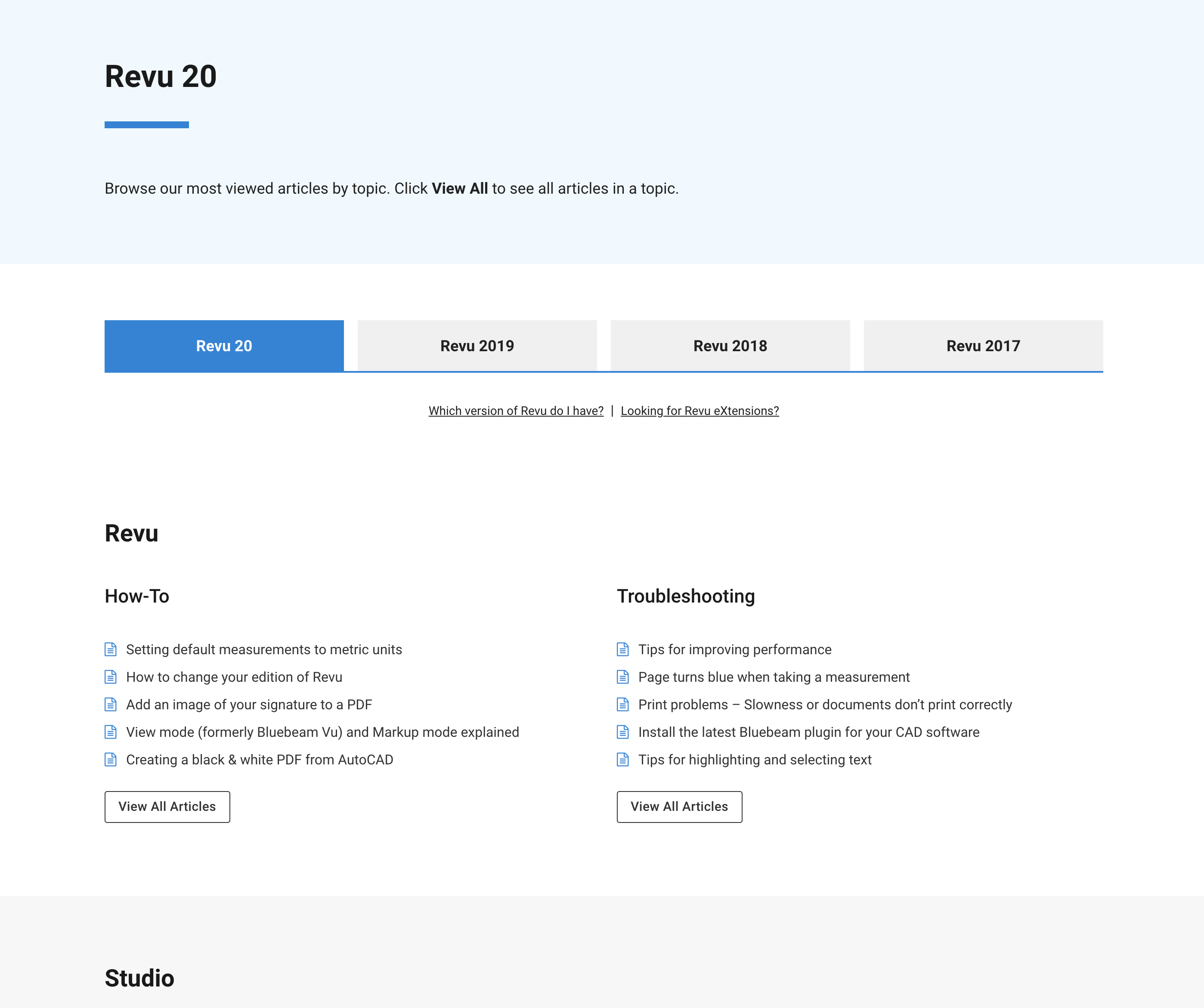Open 'Print problems – Slowness' article

tap(825, 704)
